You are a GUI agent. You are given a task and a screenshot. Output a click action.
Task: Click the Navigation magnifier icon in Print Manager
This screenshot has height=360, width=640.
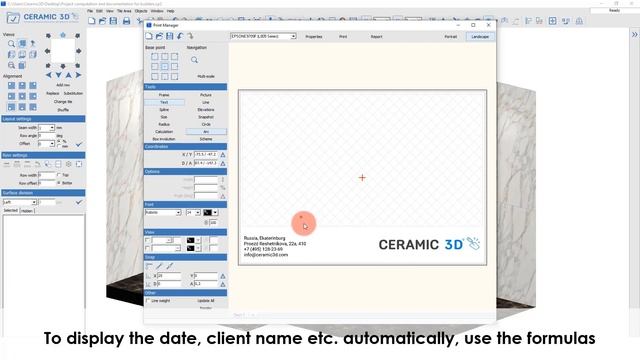click(x=194, y=60)
